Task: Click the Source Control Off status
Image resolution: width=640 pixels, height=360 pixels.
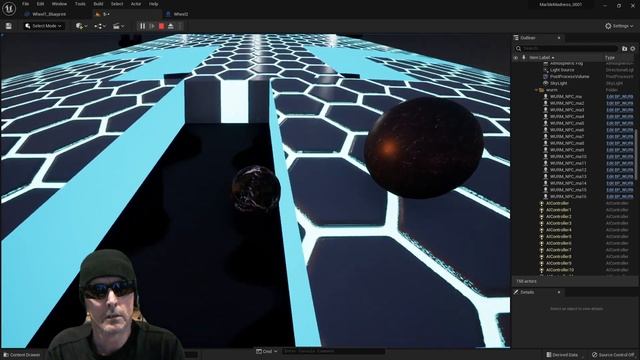Action: 613,355
